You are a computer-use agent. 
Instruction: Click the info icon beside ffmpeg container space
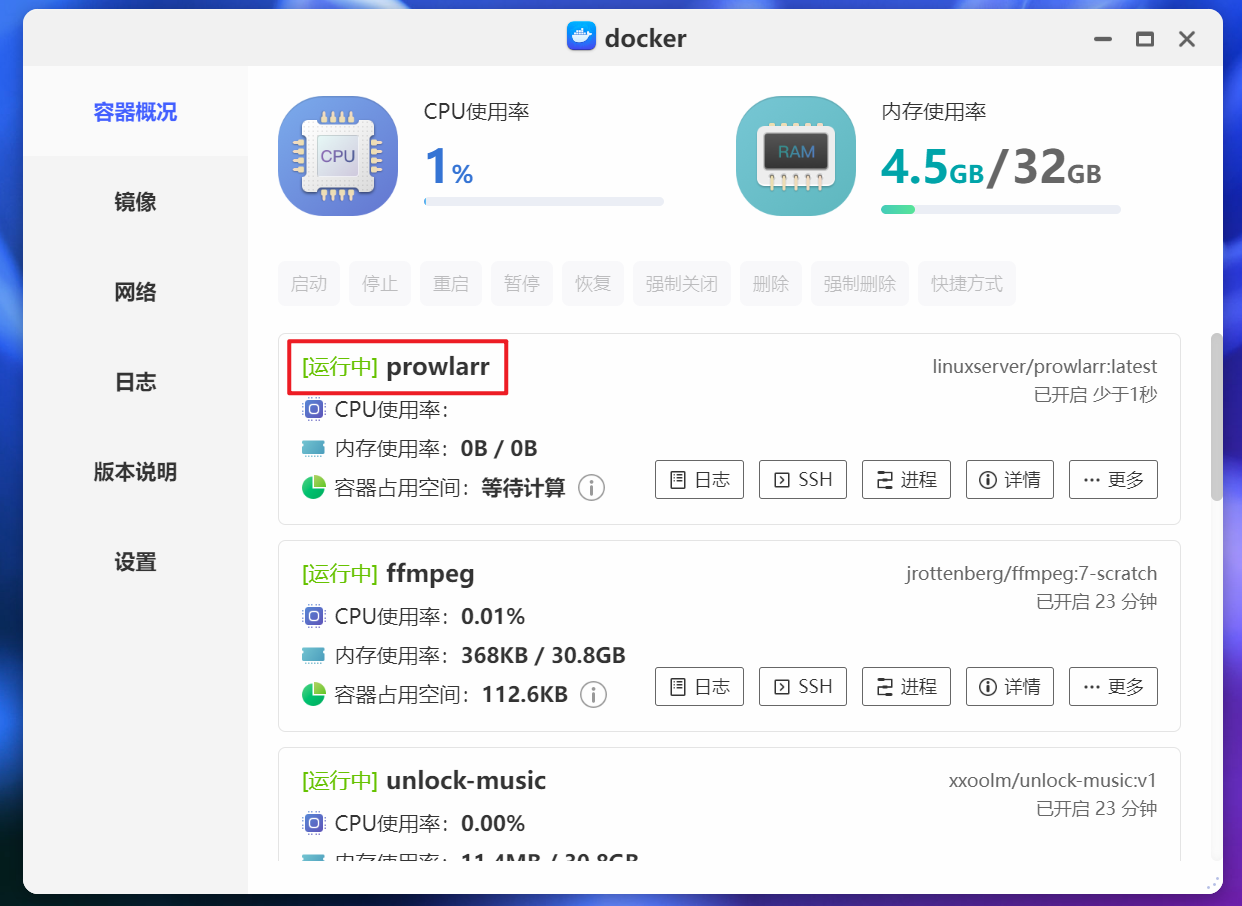[594, 694]
